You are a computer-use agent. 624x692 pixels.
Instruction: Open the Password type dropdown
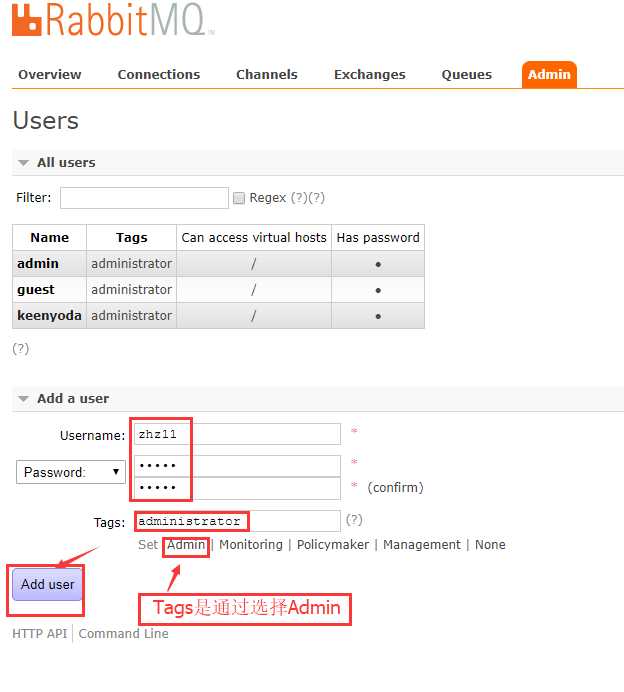click(x=71, y=472)
